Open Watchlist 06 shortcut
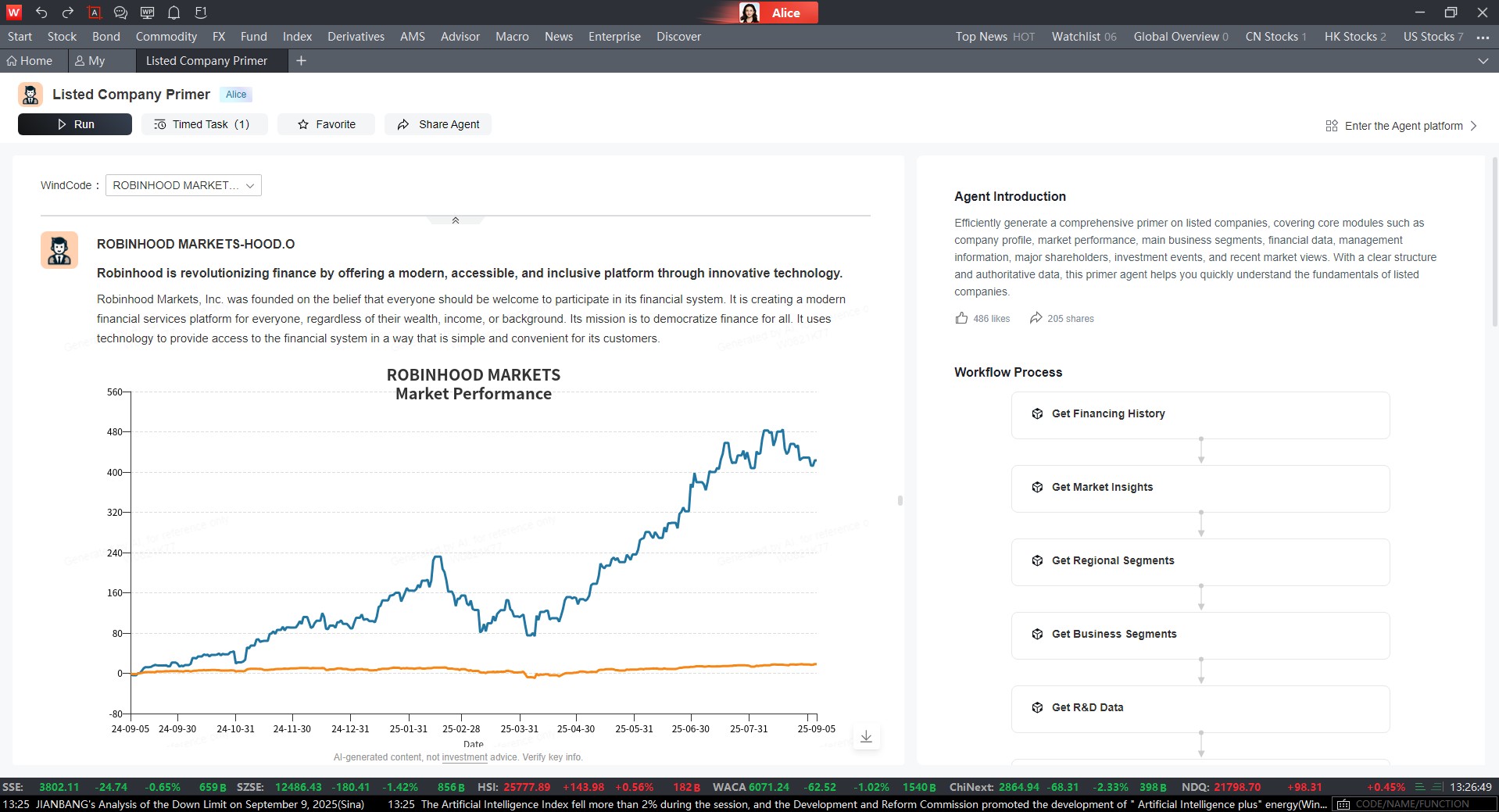 [x=1084, y=37]
